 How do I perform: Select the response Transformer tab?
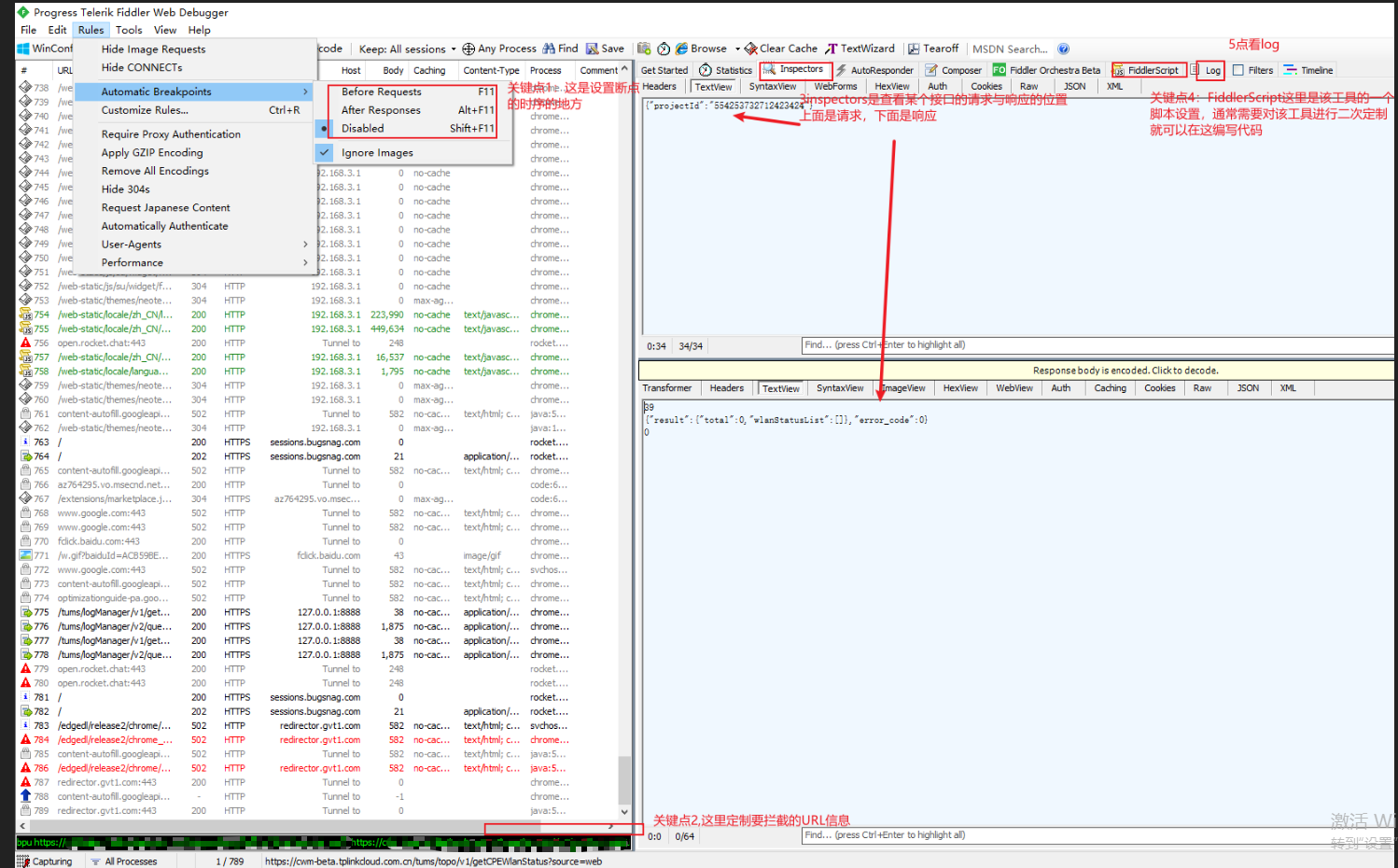pos(667,388)
